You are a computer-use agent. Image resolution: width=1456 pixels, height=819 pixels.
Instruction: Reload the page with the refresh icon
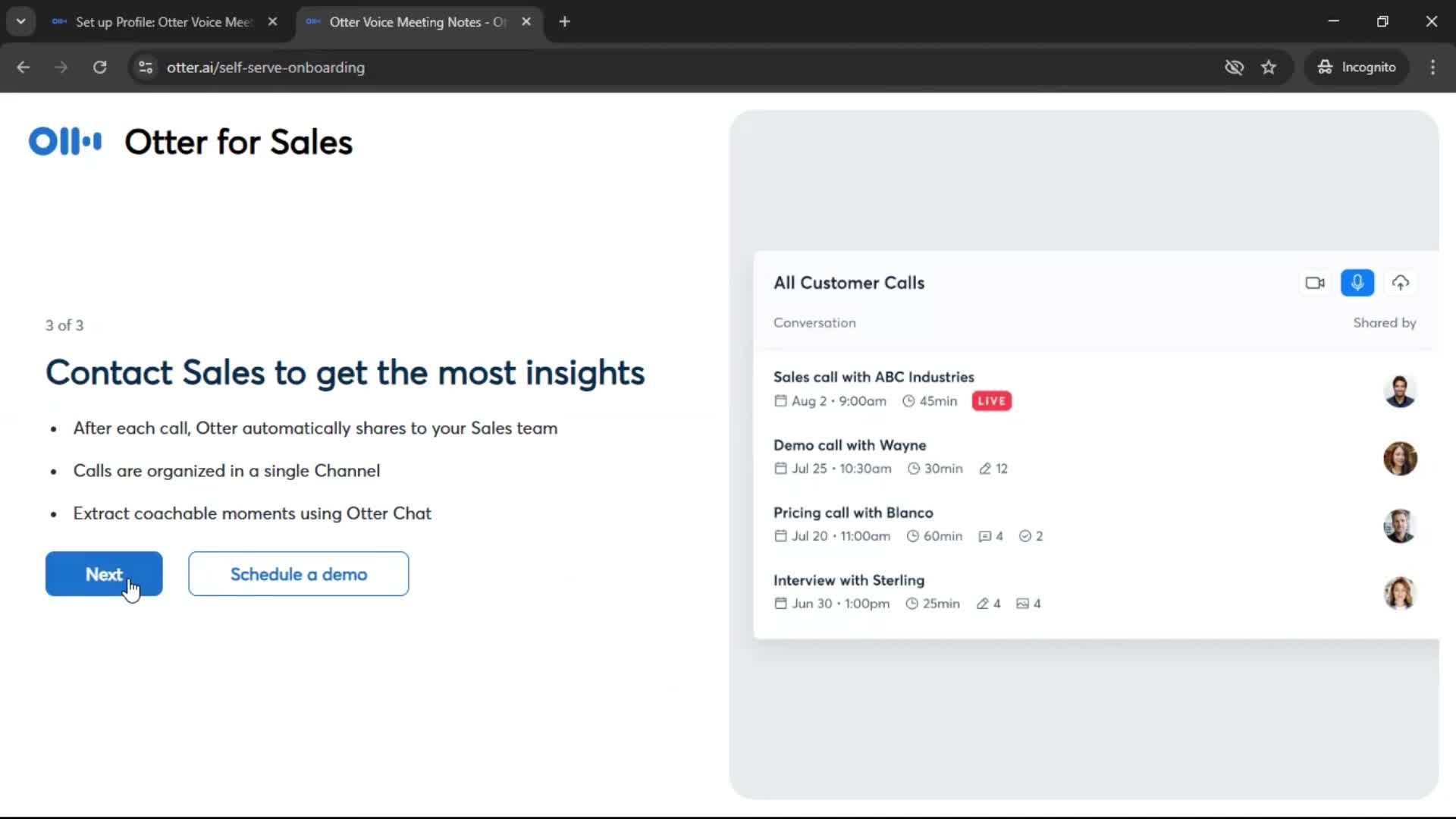point(99,67)
